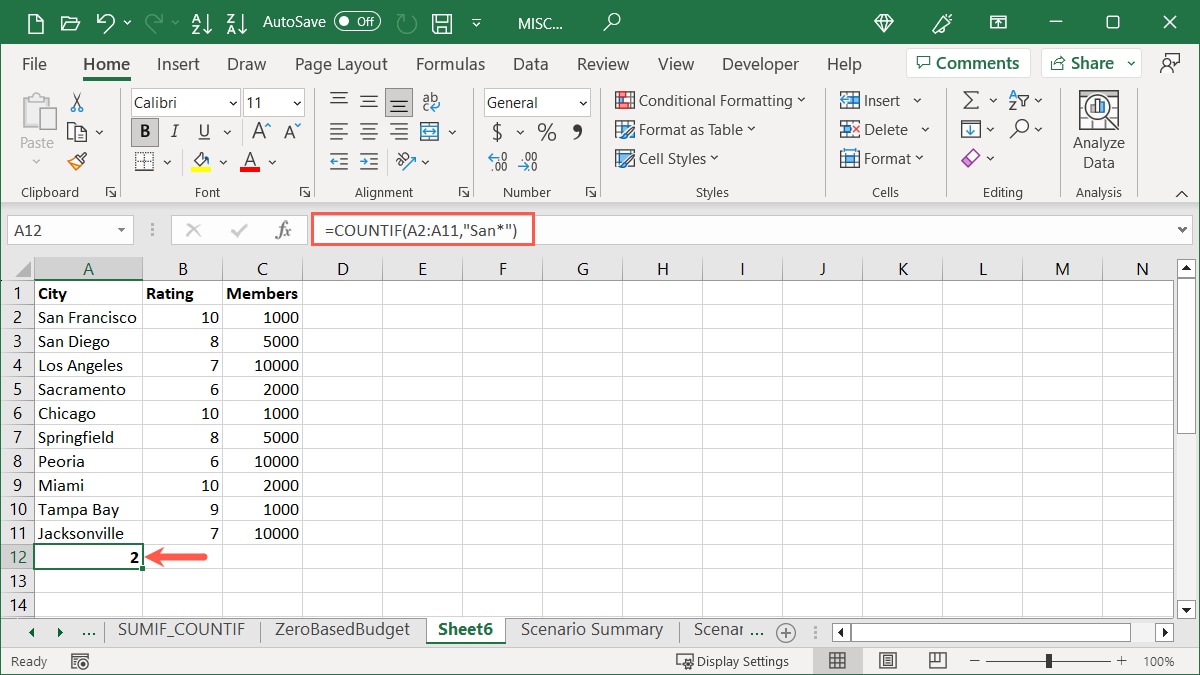Click the Share button

1090,62
